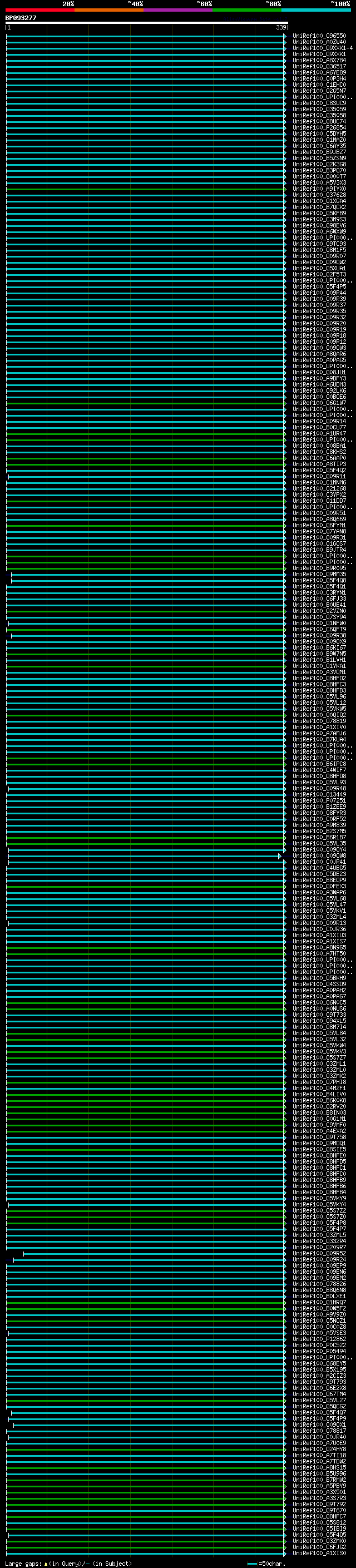Open hit UniRef100_Q9XXK1-4
Screen dimensions: 356x1568
322,48
